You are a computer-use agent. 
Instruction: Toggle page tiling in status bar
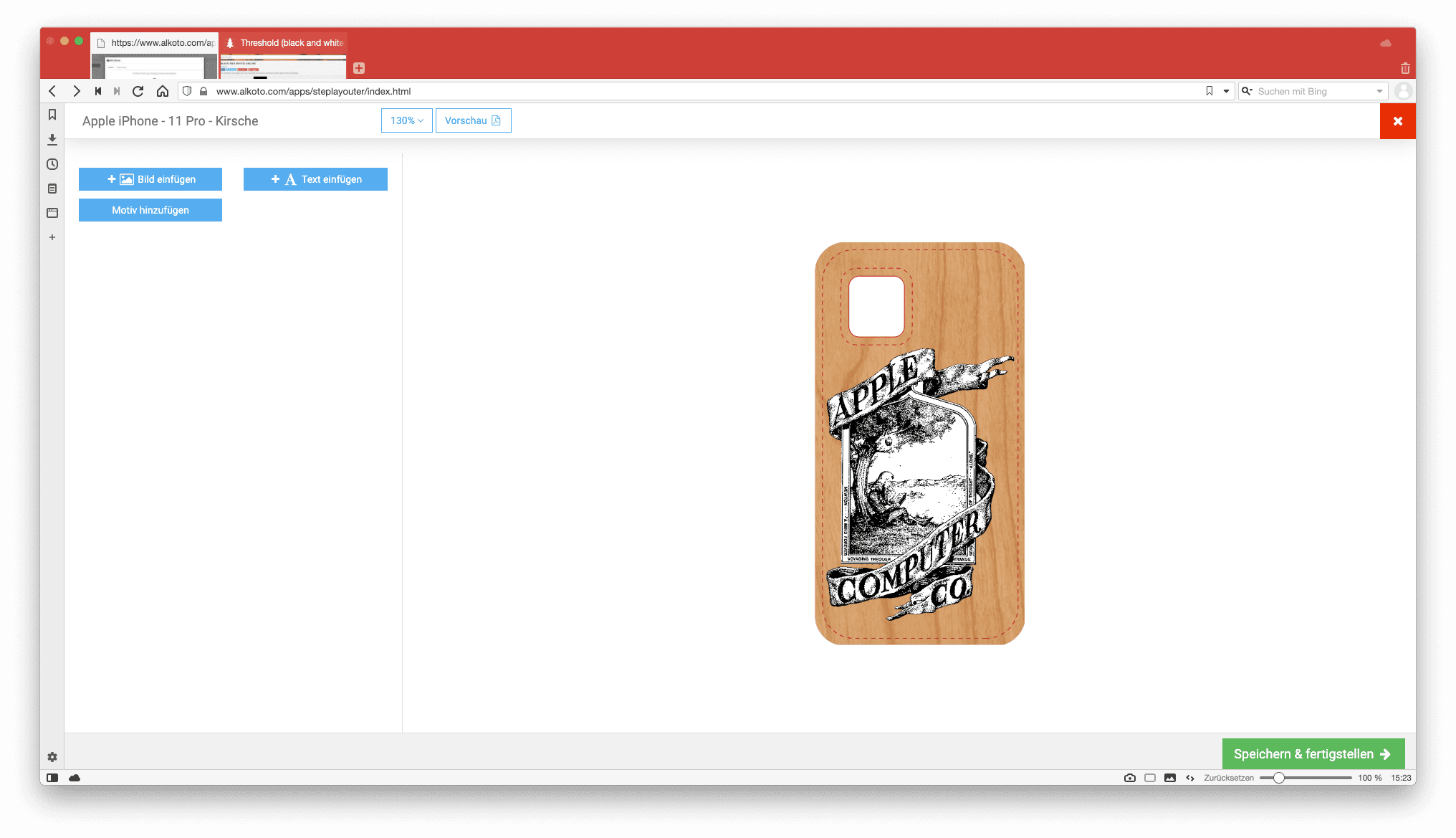tap(1150, 778)
